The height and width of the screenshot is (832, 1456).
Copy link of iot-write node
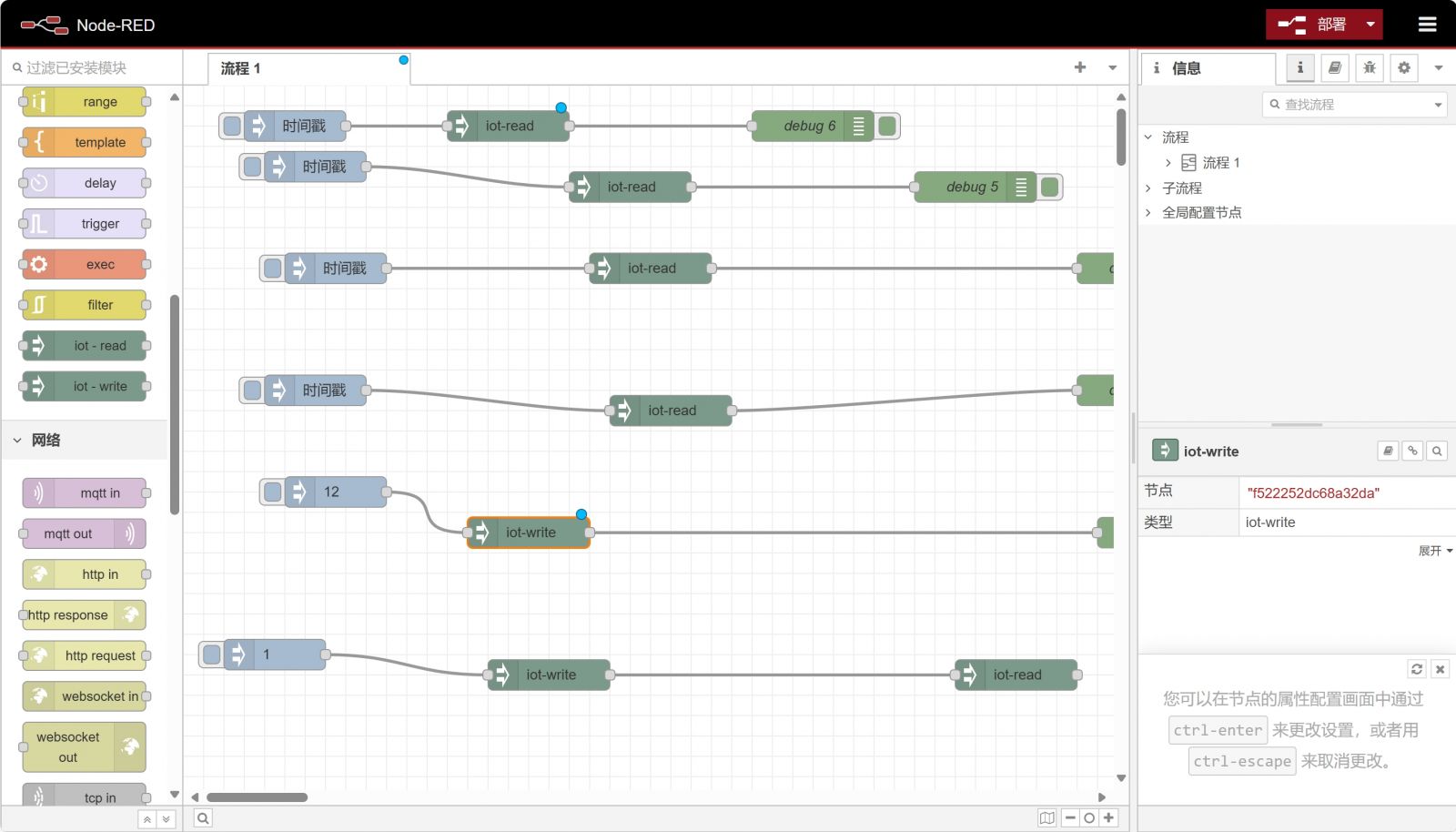click(1412, 451)
